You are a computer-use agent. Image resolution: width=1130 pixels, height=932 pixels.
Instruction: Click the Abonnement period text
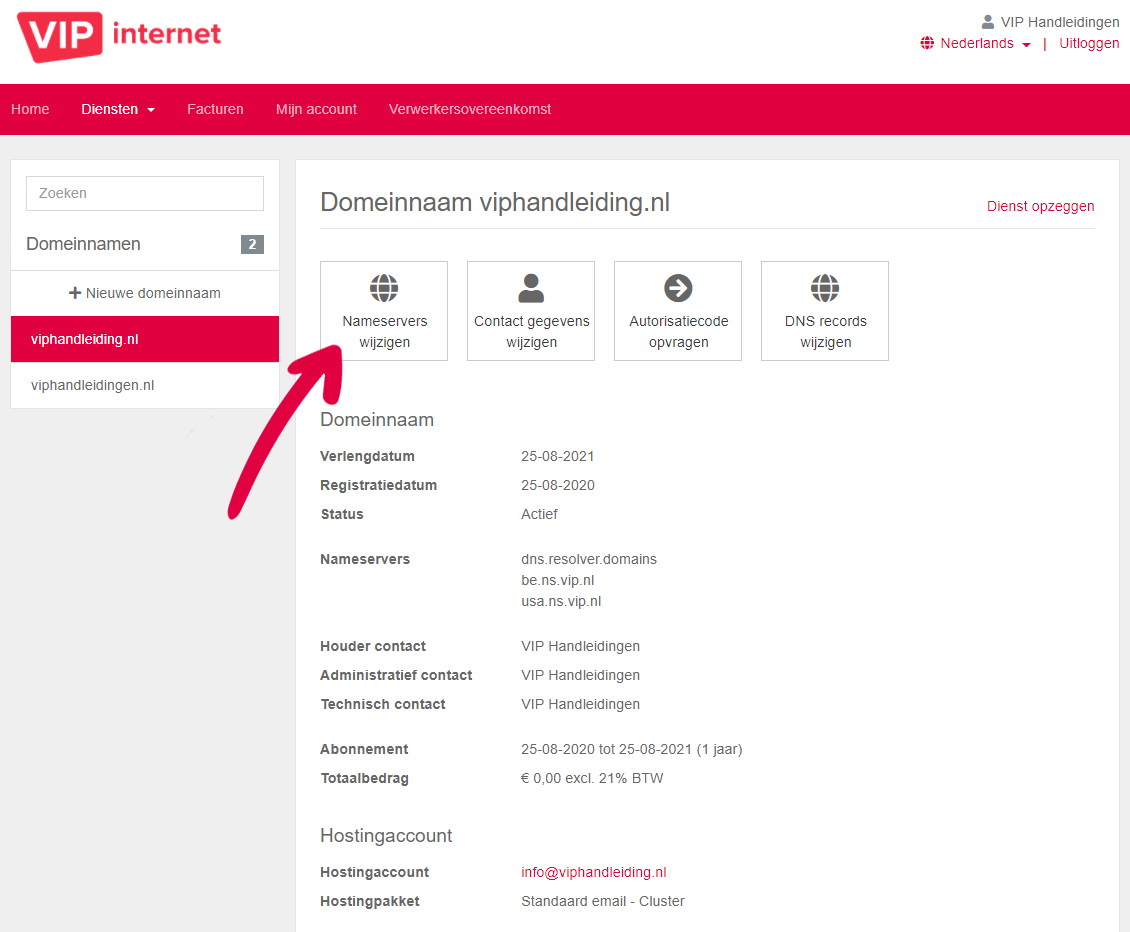(x=631, y=750)
